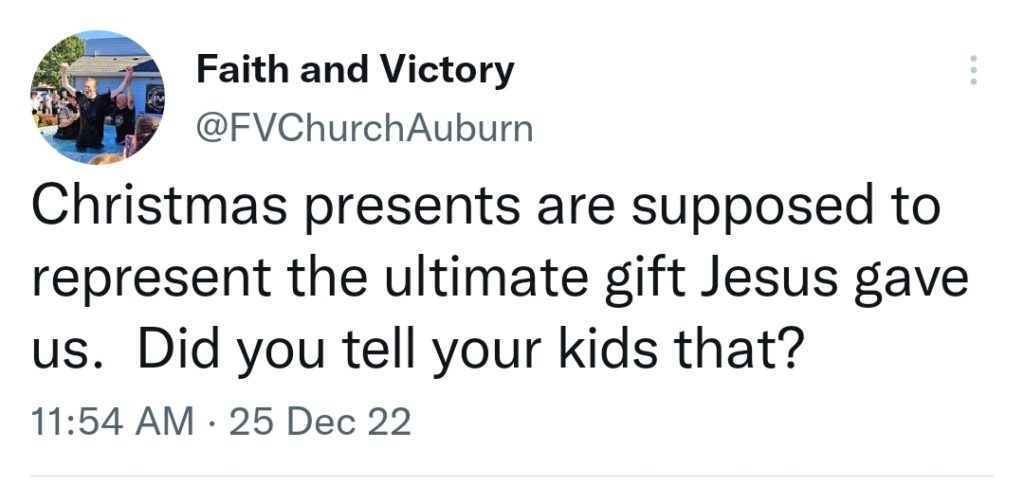Click the word Faith in account name
The height and width of the screenshot is (485, 1024).
(243, 69)
